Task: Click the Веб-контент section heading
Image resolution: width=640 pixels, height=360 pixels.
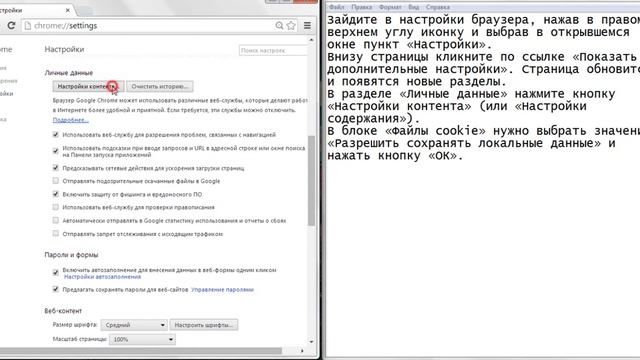Action: [63, 311]
